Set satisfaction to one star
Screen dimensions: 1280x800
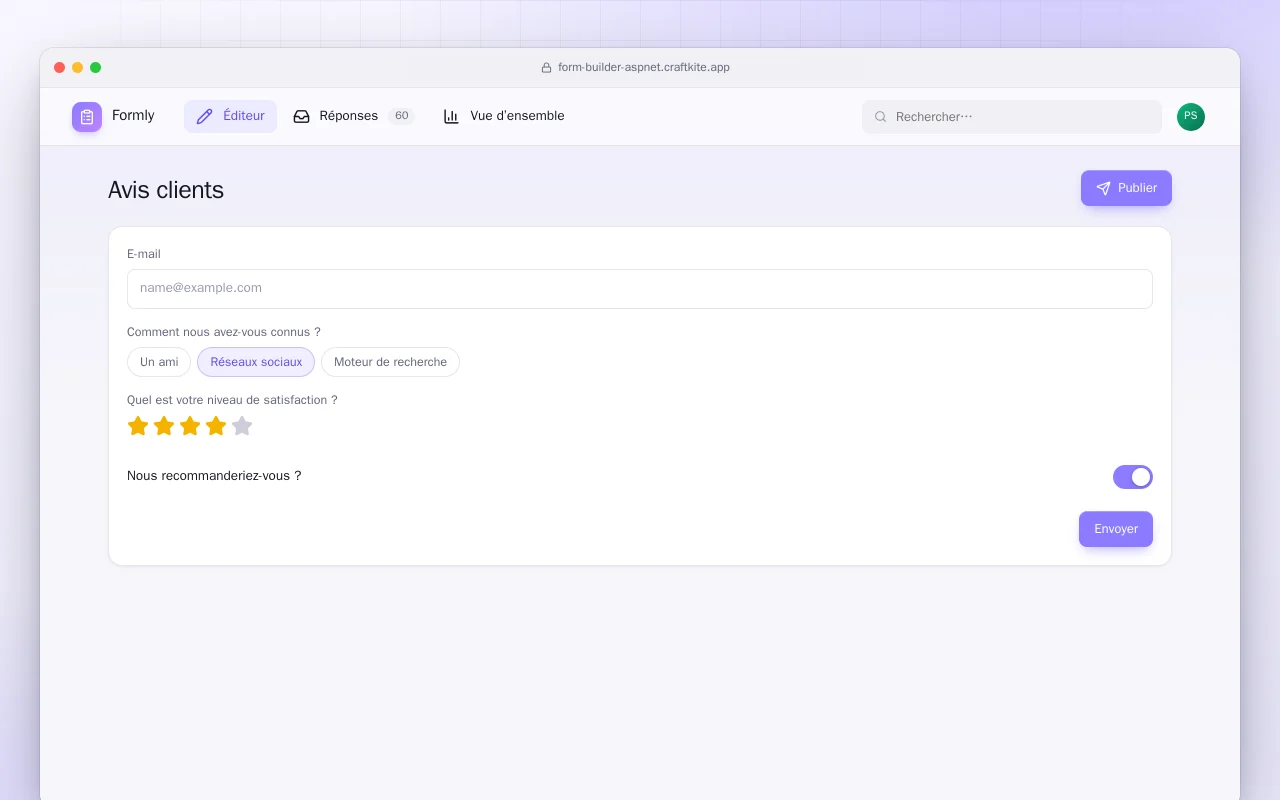138,426
